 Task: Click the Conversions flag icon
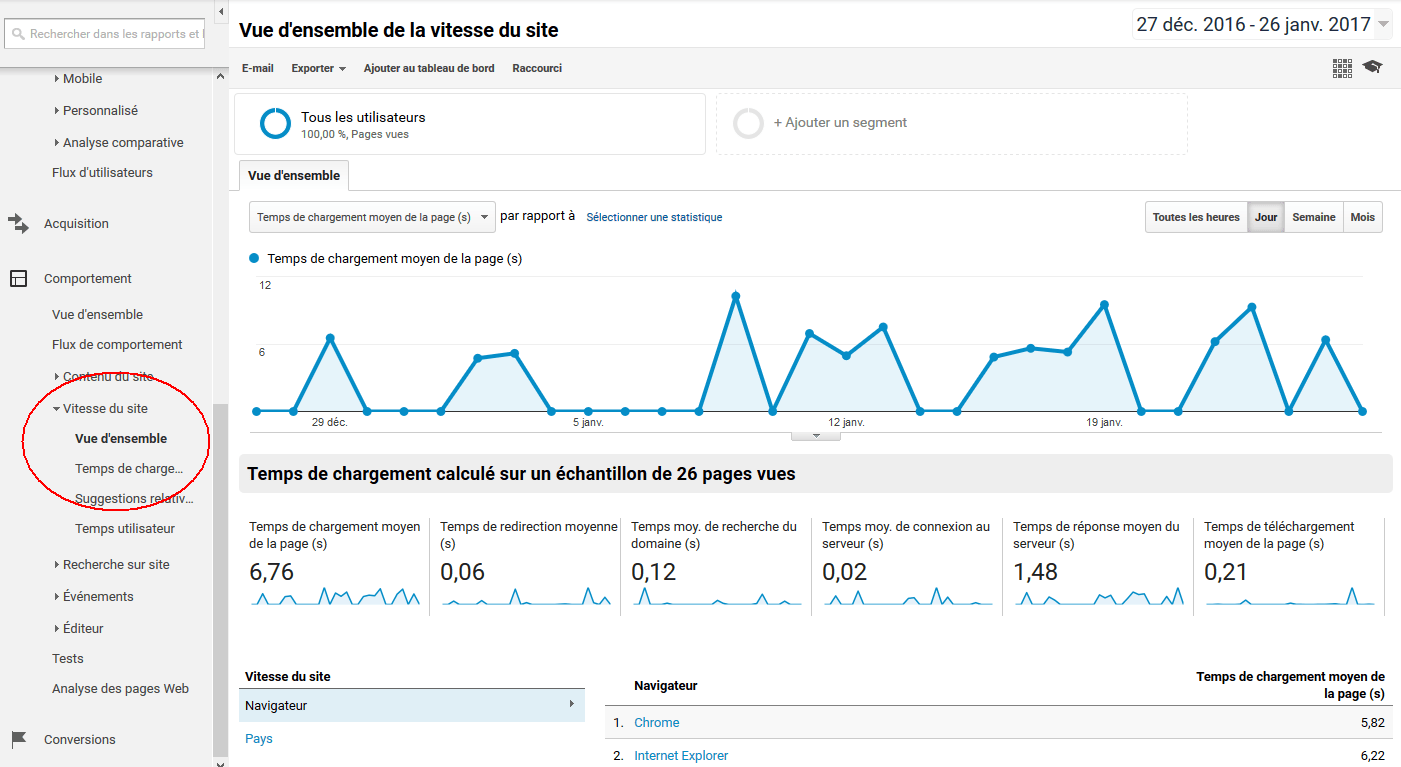click(17, 739)
